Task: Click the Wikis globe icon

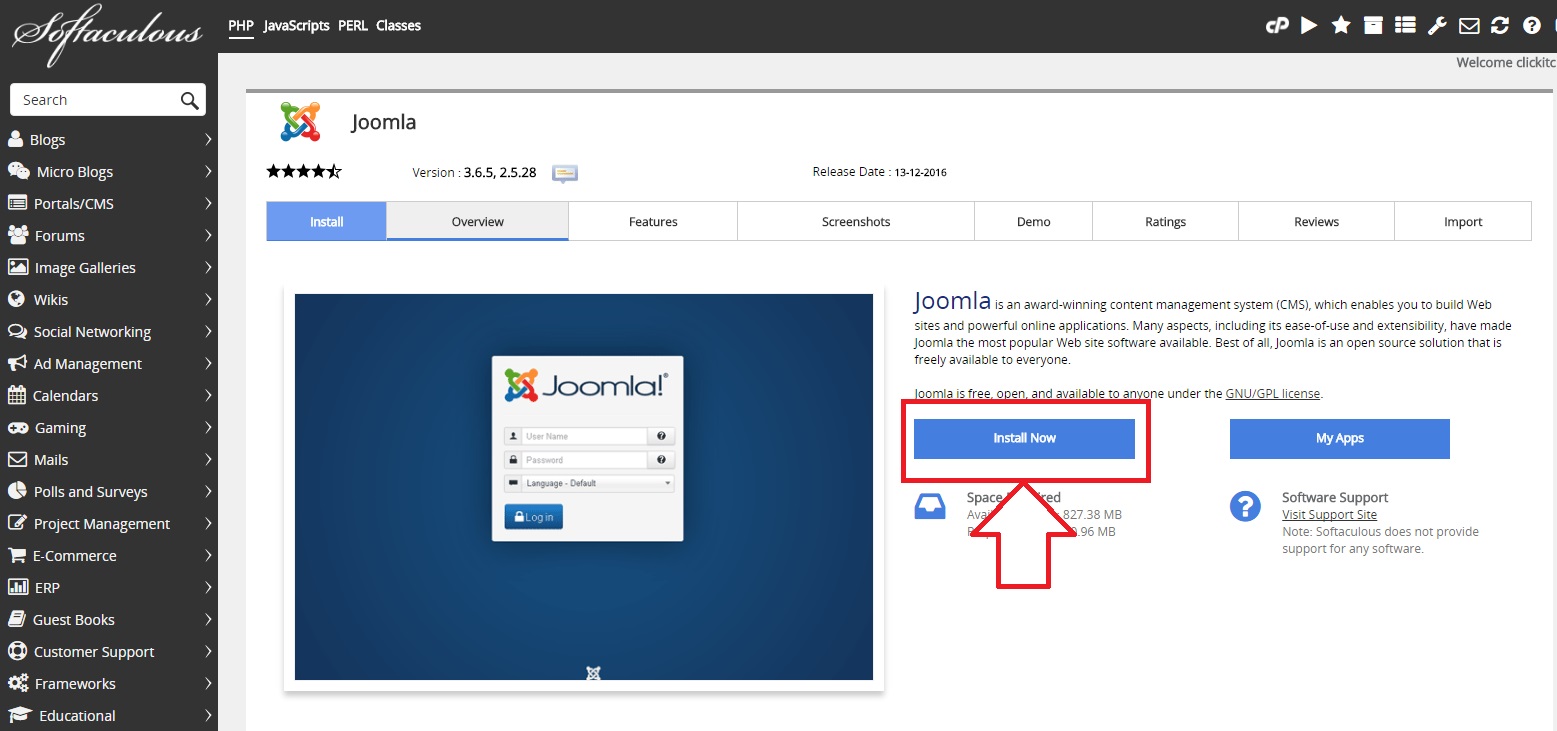Action: click(x=16, y=299)
